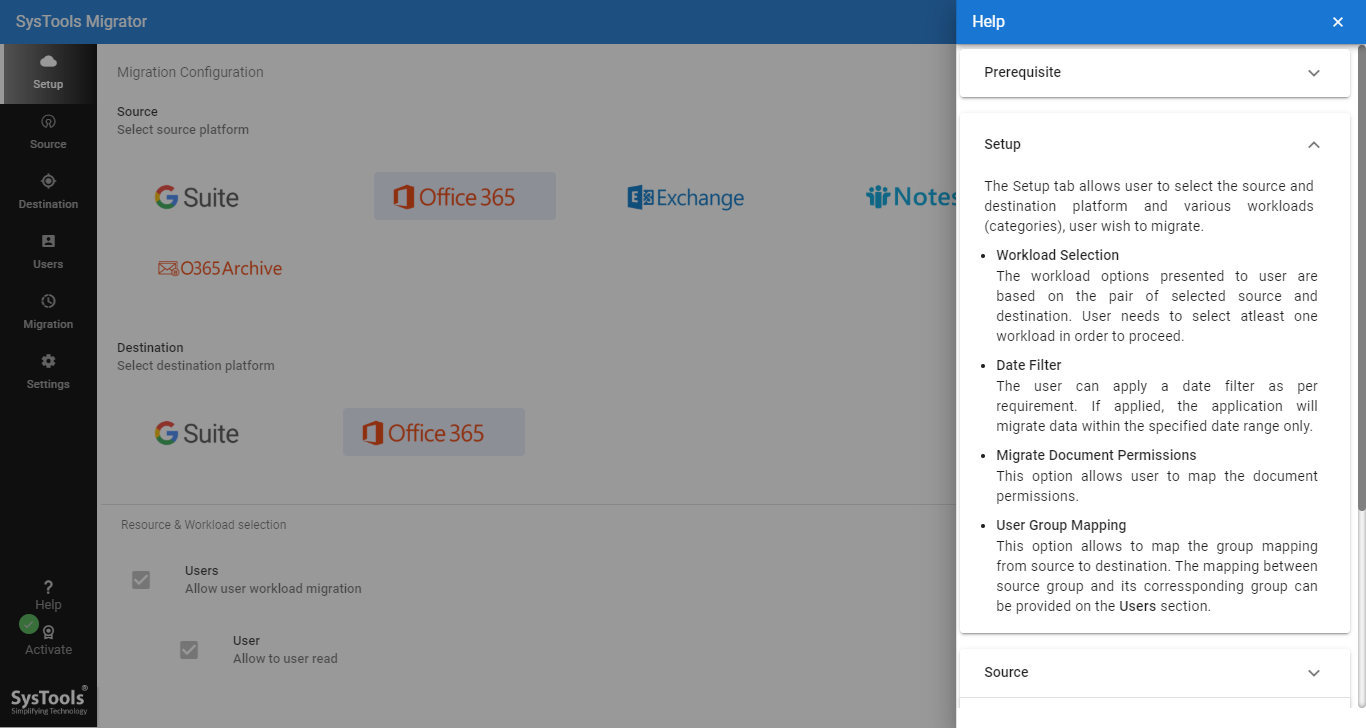Viewport: 1366px width, 728px height.
Task: Click the Date Filter help heading
Action: point(1028,365)
